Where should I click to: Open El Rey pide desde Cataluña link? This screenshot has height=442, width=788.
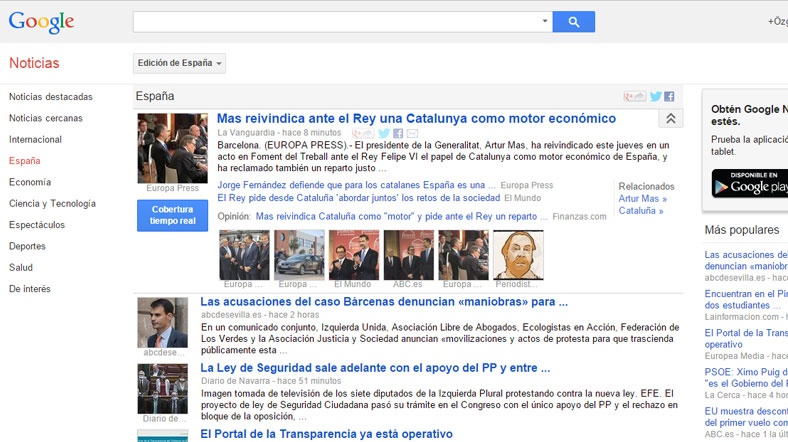[359, 198]
